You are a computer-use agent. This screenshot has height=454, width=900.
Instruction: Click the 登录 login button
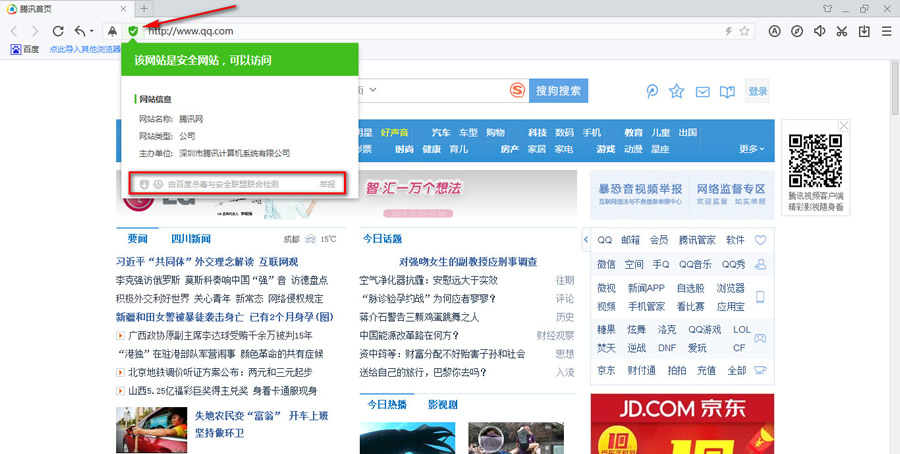click(x=757, y=91)
